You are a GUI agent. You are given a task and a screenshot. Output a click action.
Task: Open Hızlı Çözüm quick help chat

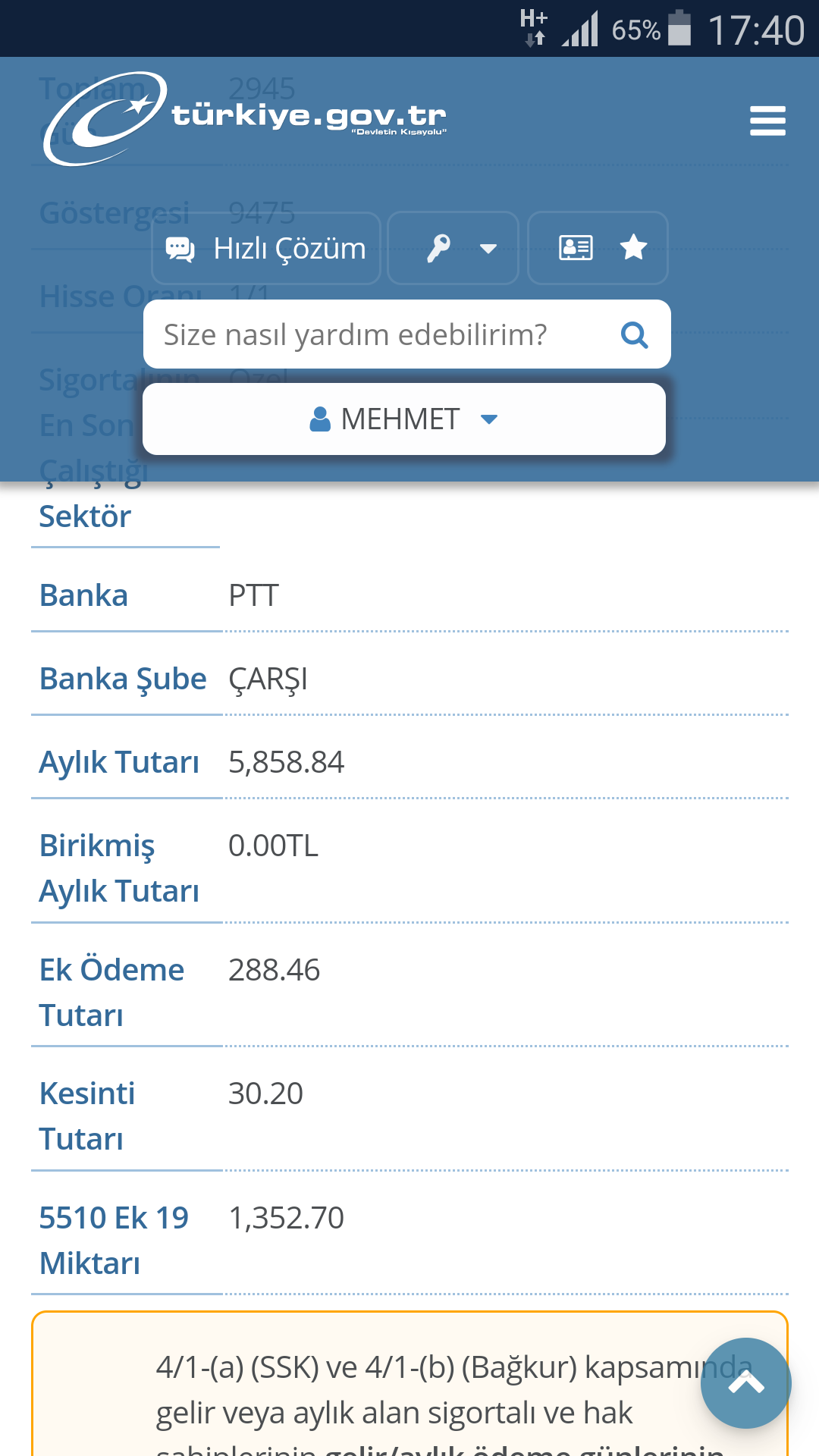coord(266,249)
